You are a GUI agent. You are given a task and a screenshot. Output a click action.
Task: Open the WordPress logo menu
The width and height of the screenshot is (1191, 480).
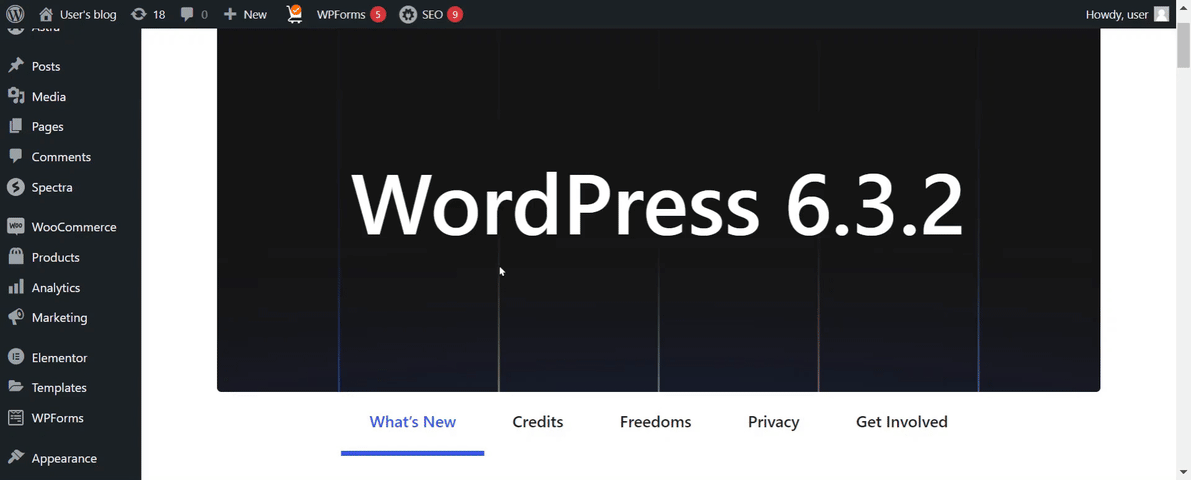(15, 14)
